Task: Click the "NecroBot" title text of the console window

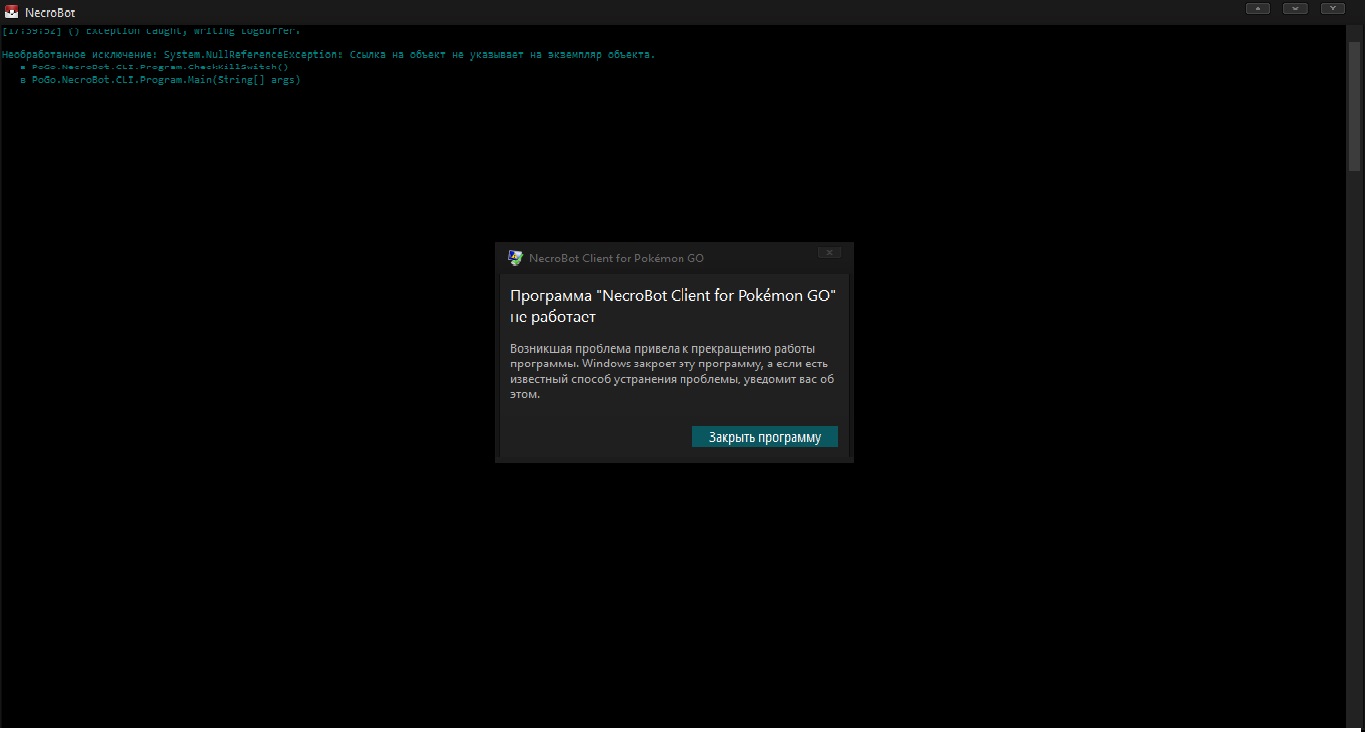Action: point(50,13)
